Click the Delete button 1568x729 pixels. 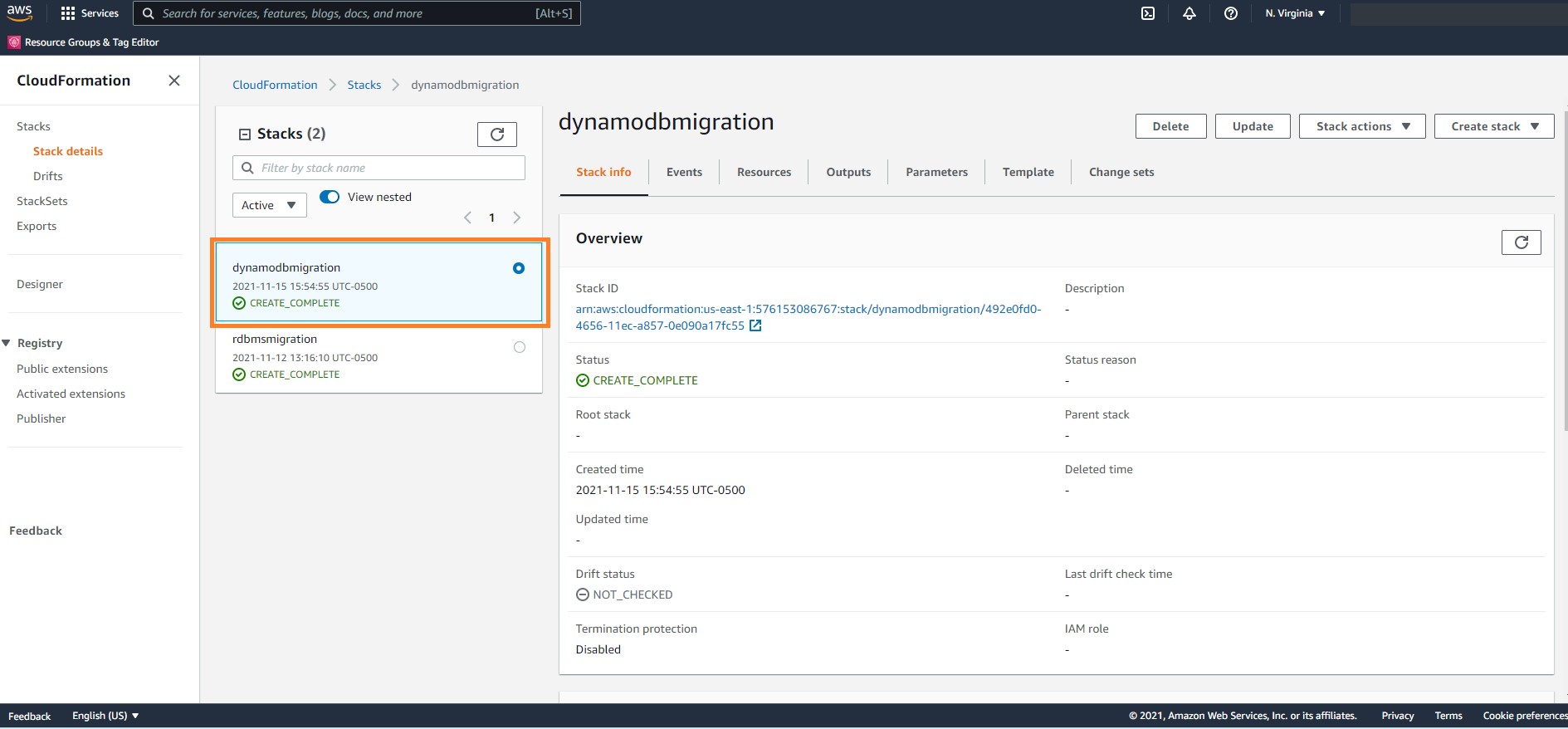point(1170,126)
